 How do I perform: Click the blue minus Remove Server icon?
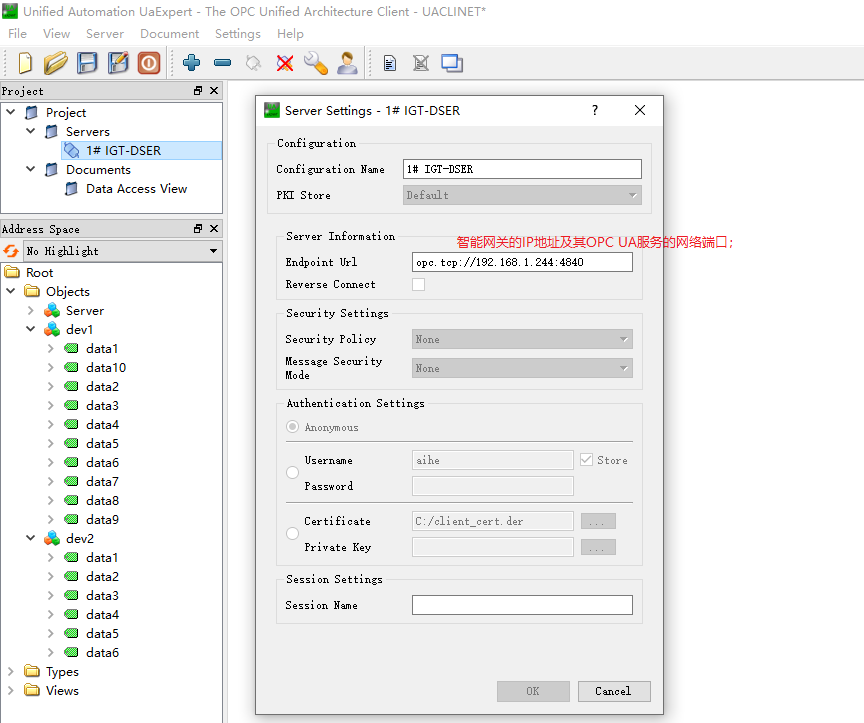click(223, 63)
